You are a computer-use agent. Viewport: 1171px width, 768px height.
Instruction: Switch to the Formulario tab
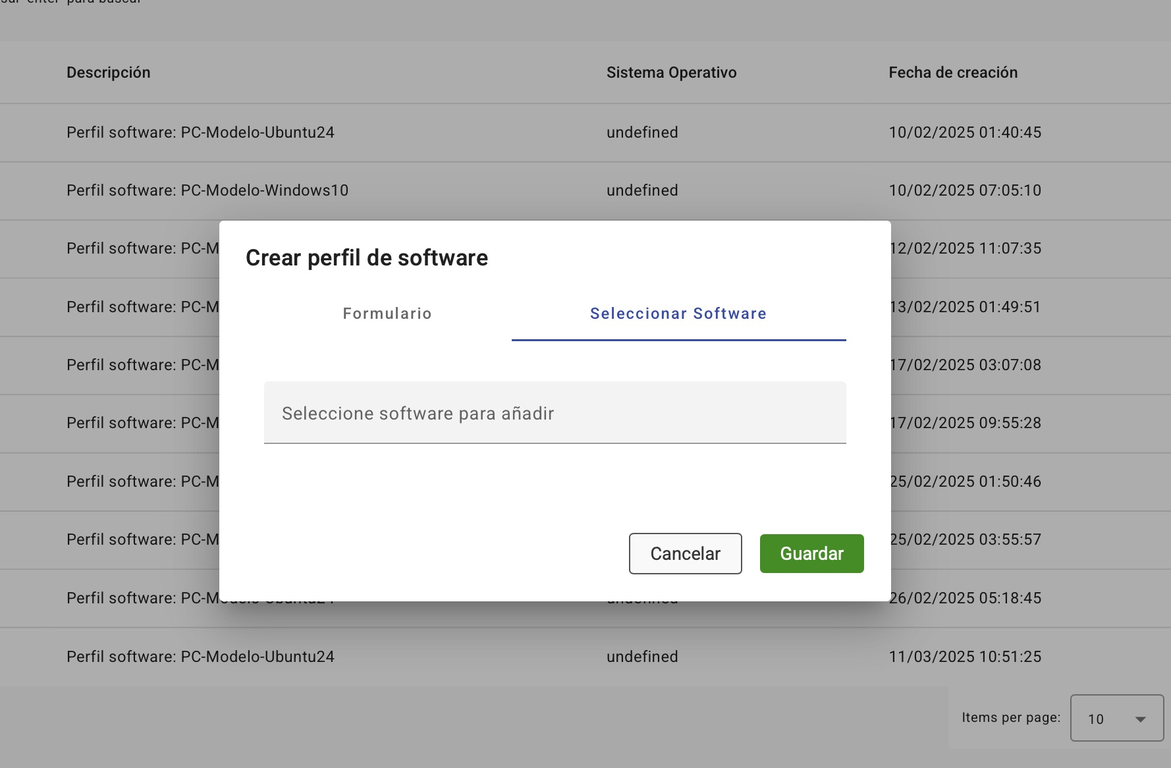click(x=387, y=314)
